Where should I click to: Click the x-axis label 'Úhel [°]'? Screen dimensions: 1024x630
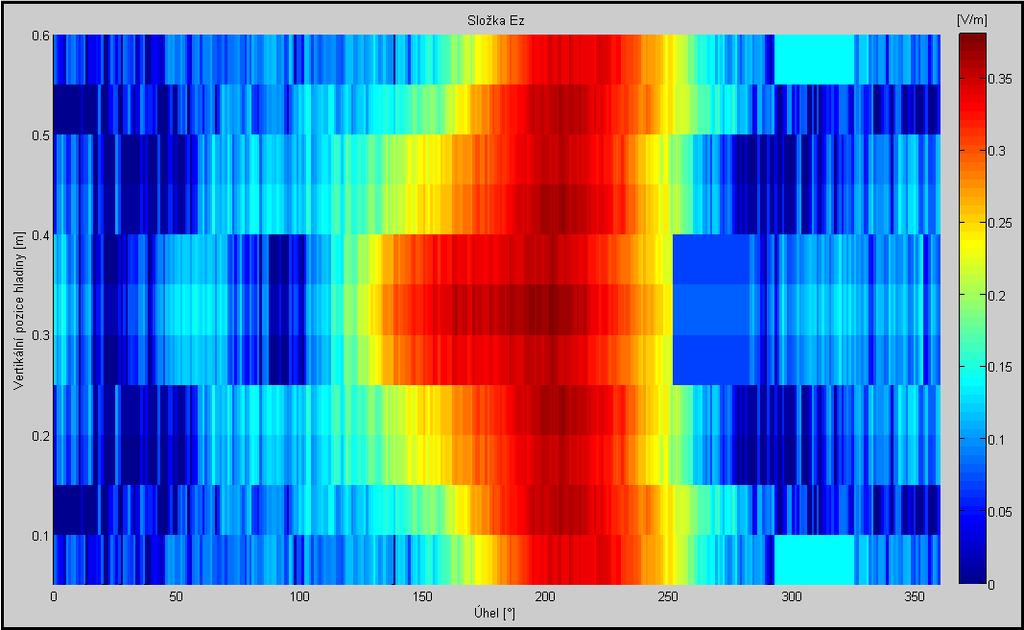494,613
